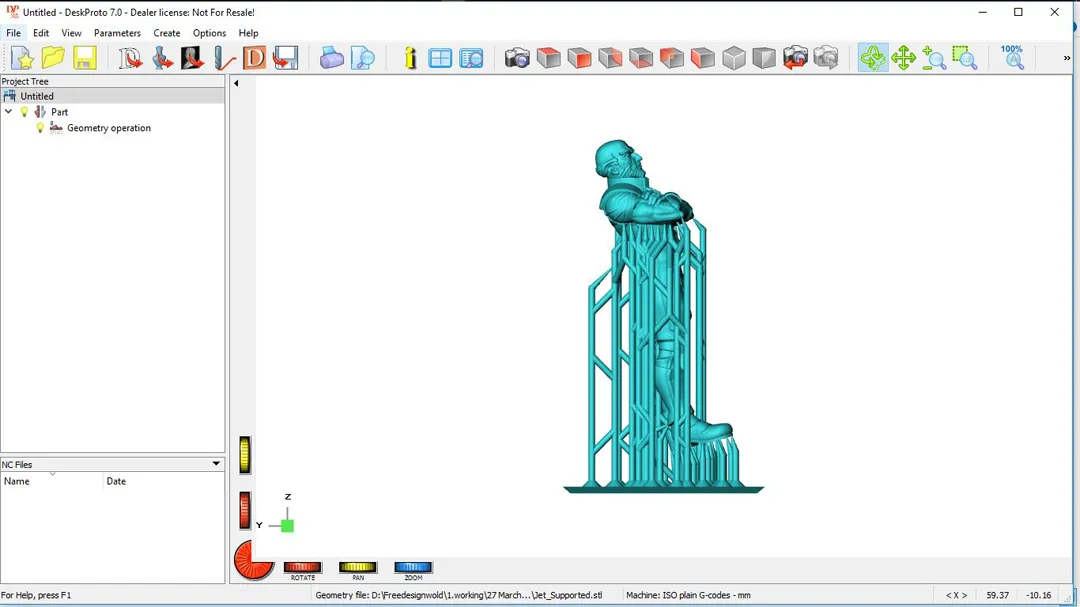Go to previous view with the red arrow camera
Image resolution: width=1080 pixels, height=607 pixels.
795,58
